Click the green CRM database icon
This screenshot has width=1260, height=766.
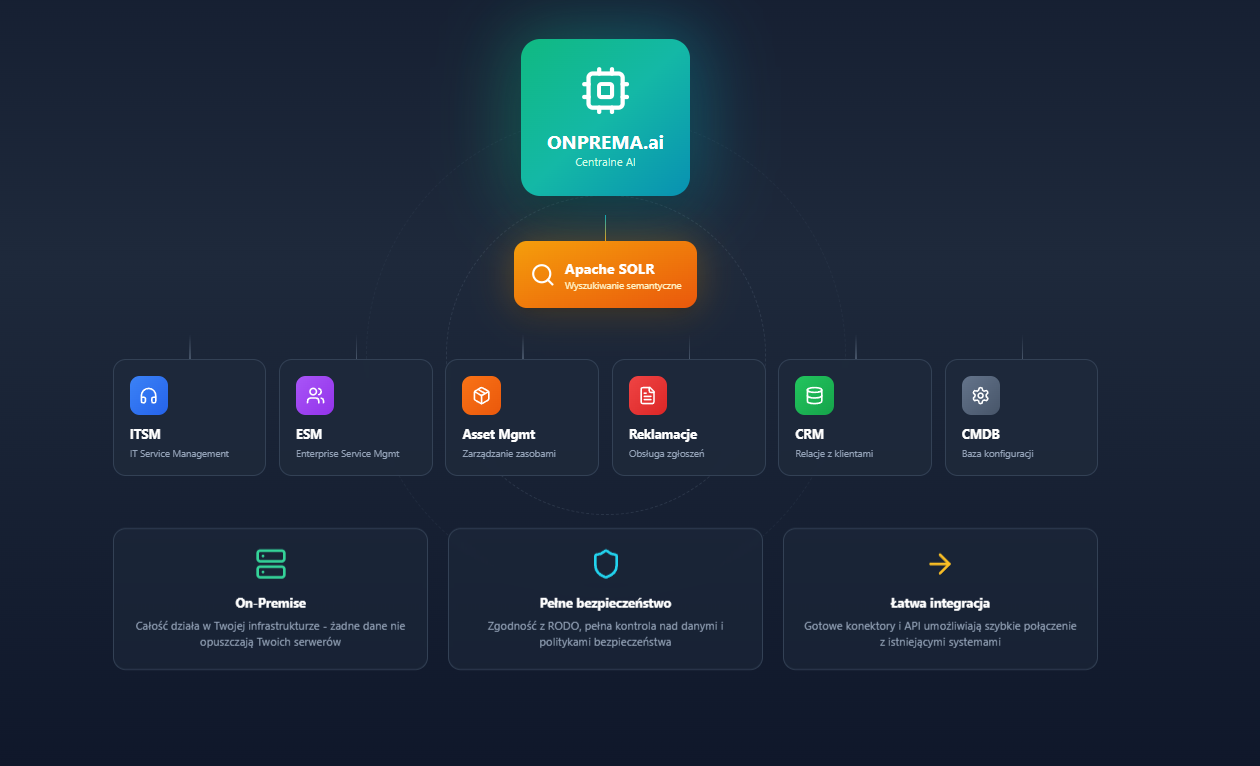[x=814, y=395]
